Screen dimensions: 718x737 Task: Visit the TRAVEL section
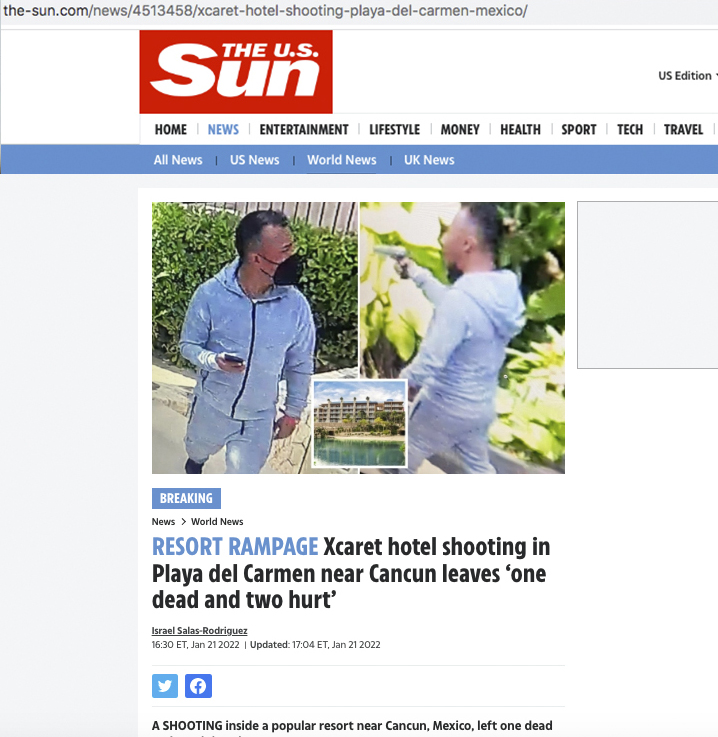click(683, 129)
